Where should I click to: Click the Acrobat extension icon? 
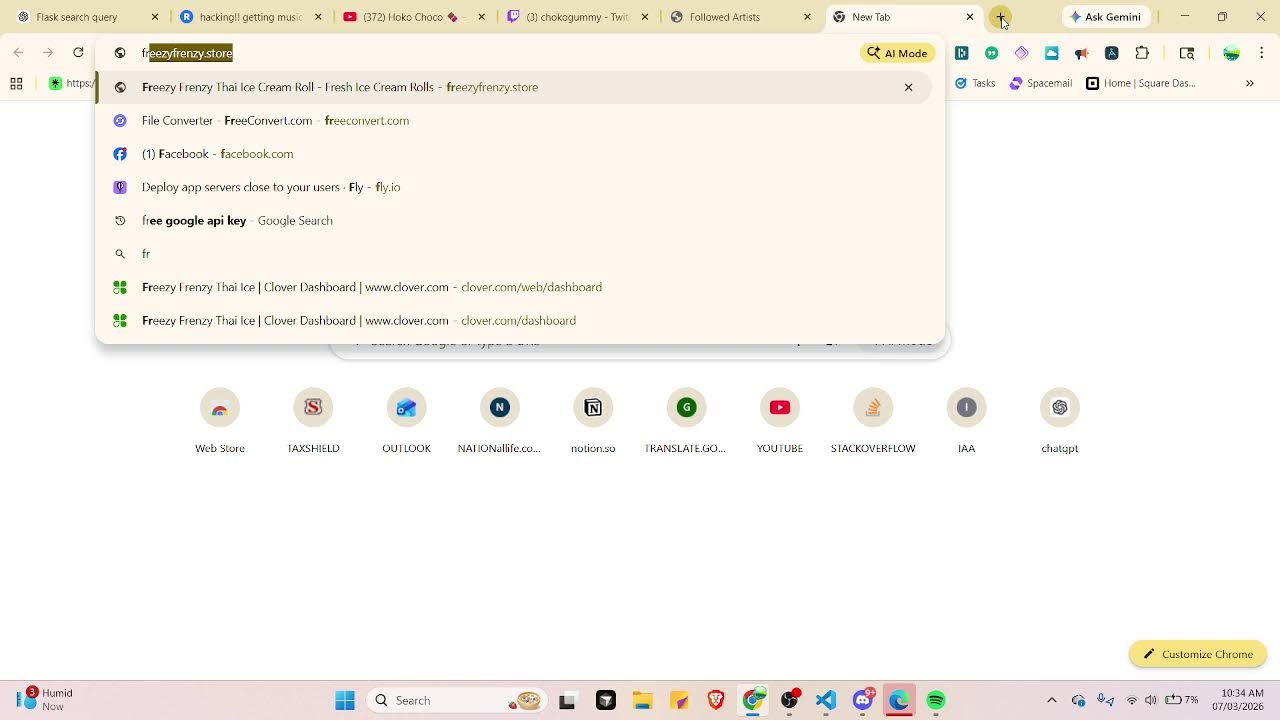1111,53
